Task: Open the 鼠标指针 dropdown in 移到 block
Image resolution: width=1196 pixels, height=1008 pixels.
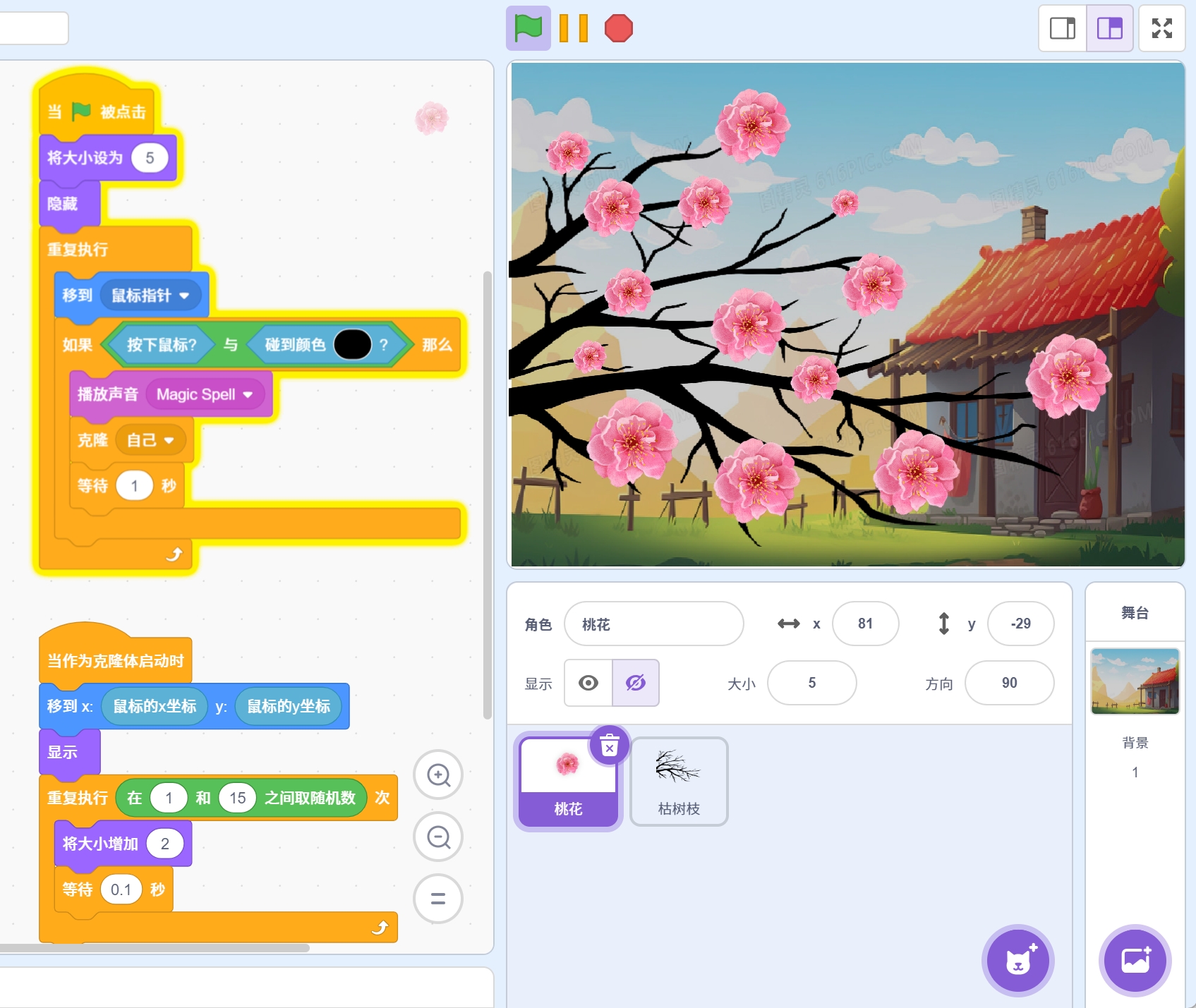Action: click(184, 296)
